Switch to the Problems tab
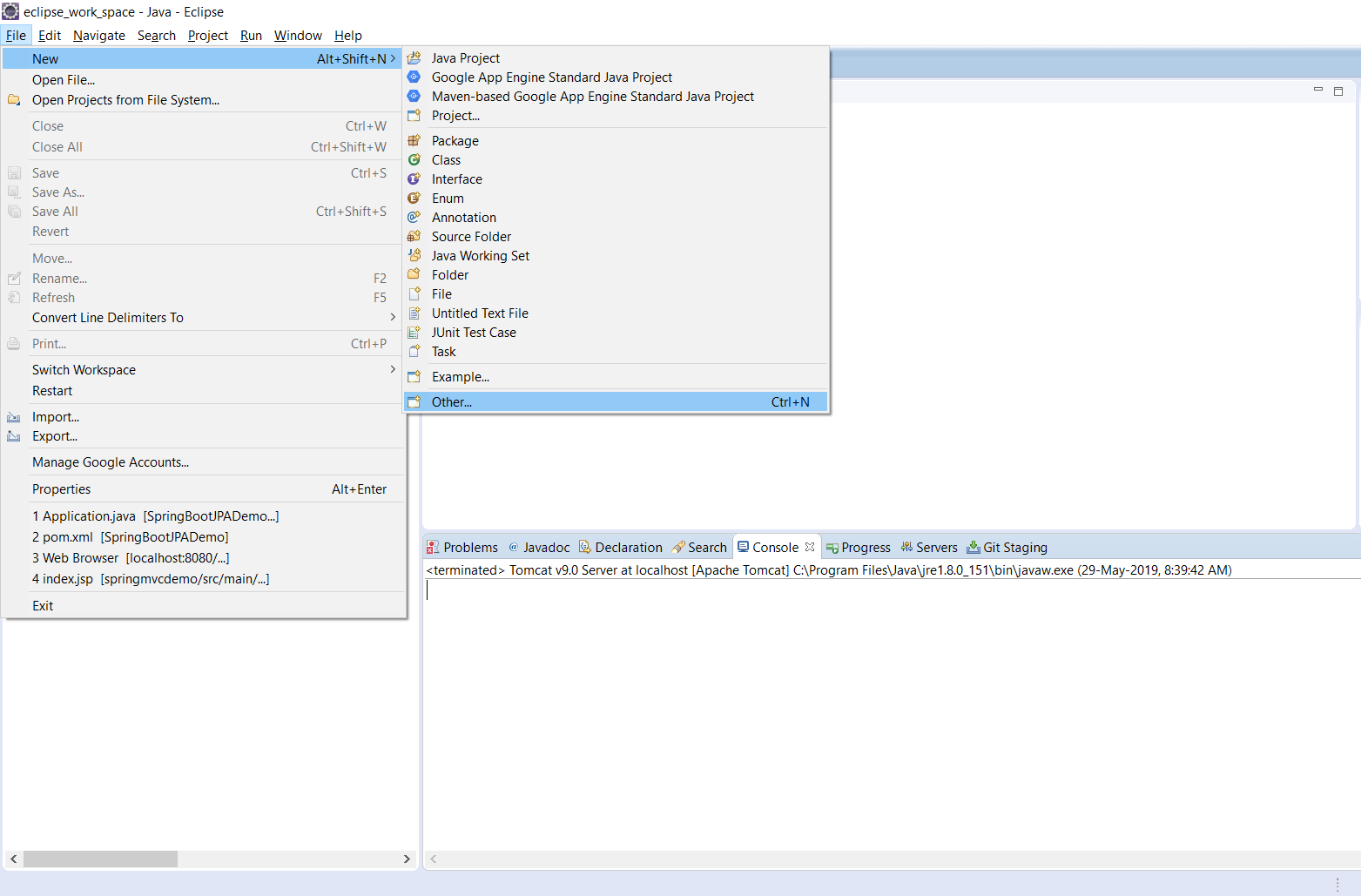This screenshot has height=896, width=1361. [462, 548]
